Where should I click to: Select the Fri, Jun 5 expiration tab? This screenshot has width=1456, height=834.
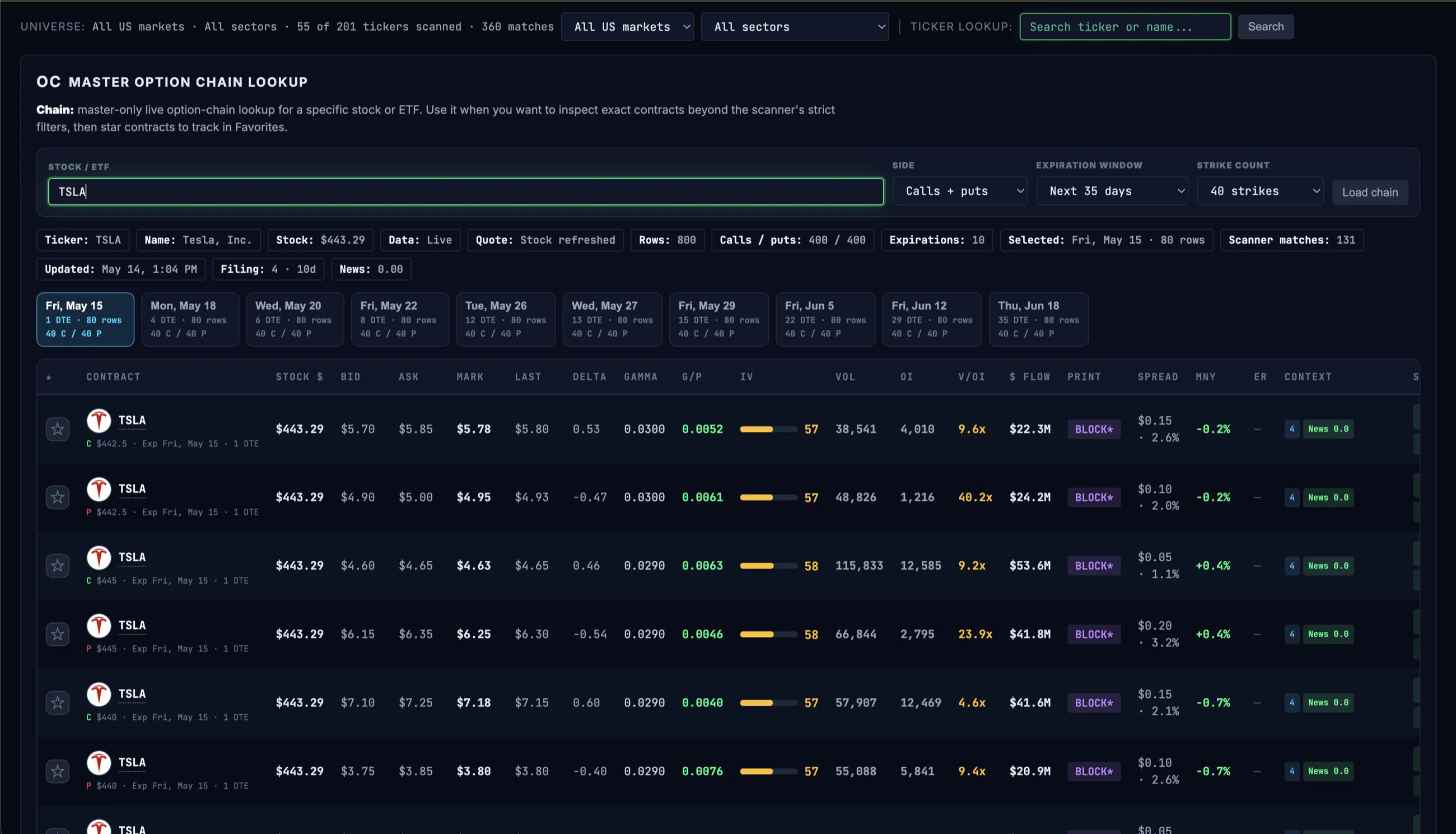pos(825,320)
